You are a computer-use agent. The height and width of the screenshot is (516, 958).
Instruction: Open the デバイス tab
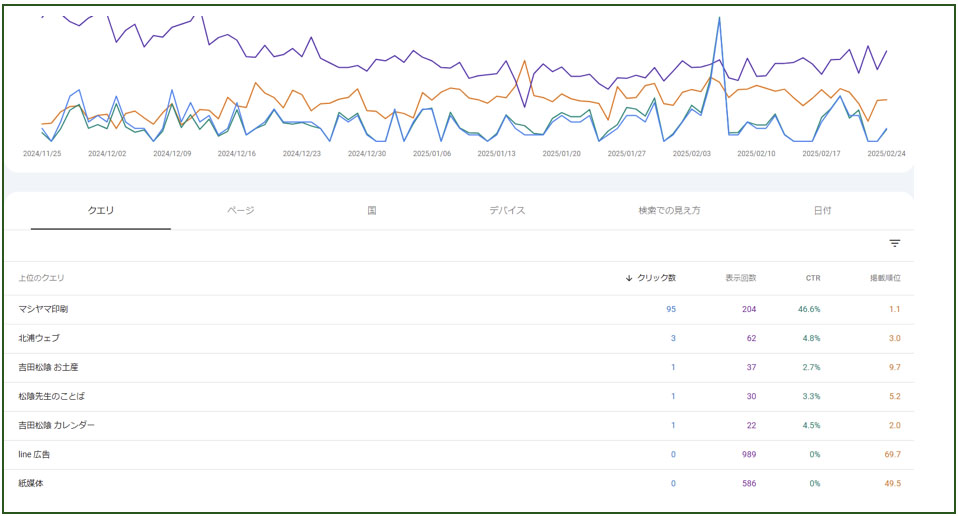pos(507,211)
